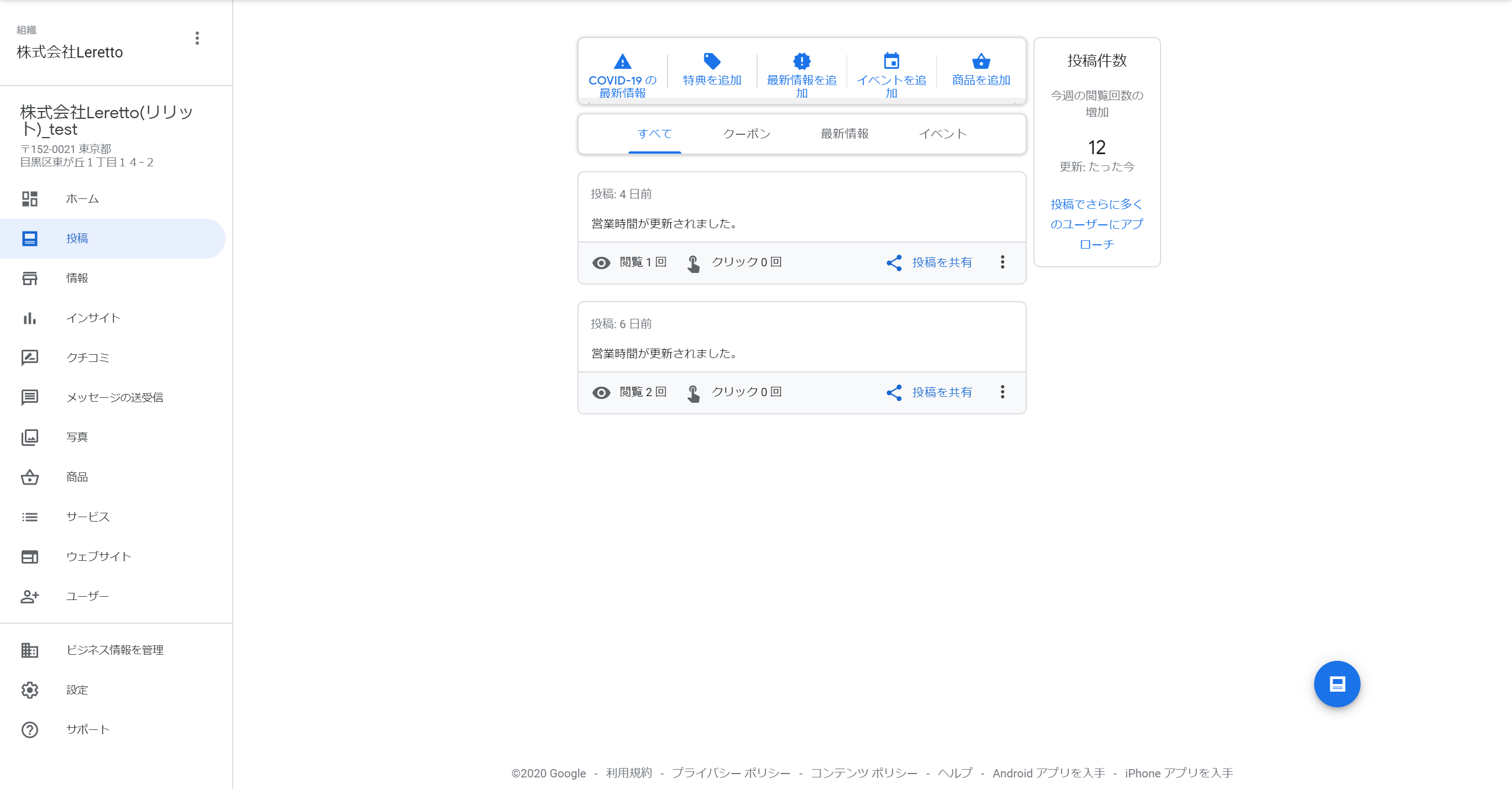Click the COVID-19 warning triangle icon
This screenshot has width=1512, height=789.
(622, 61)
